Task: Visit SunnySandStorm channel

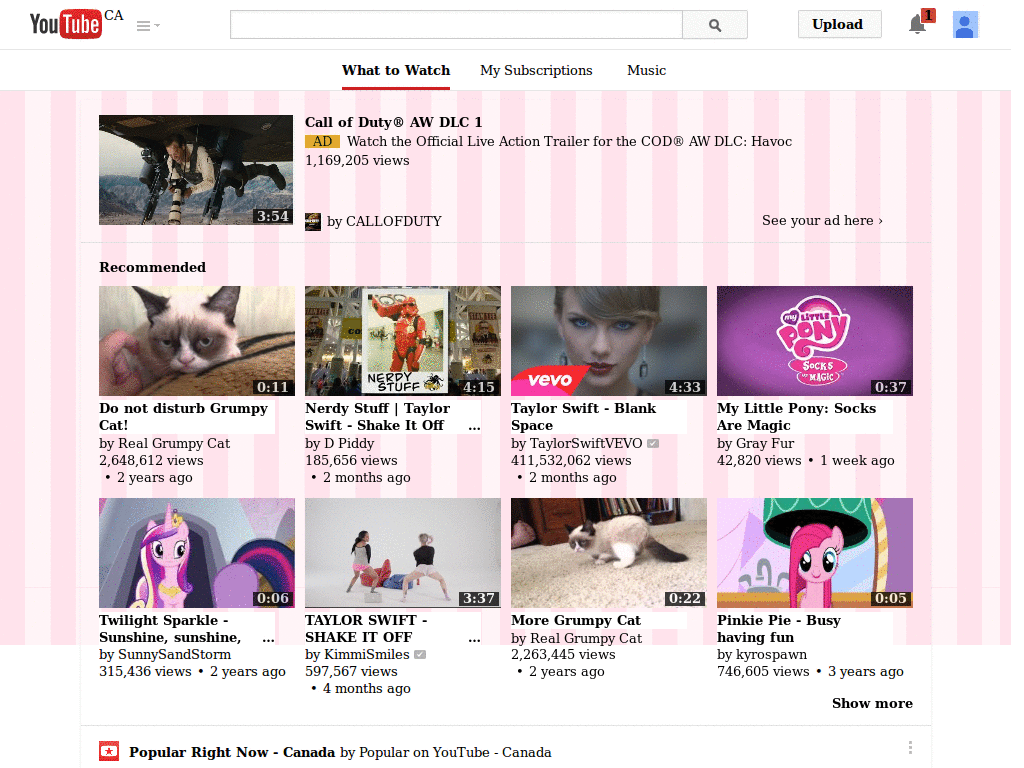Action: [x=174, y=654]
